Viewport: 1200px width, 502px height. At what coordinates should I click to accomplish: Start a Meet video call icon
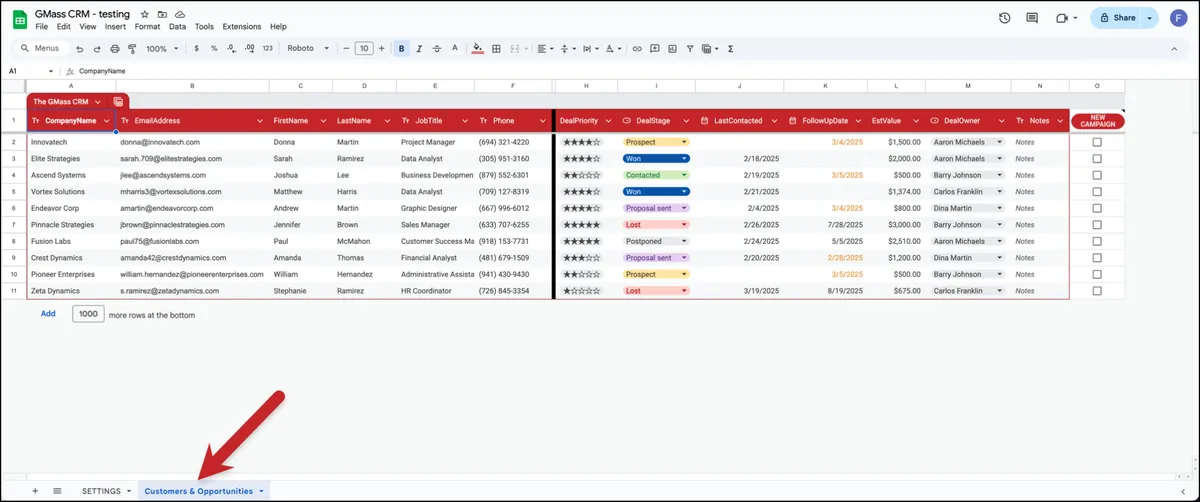(1062, 18)
